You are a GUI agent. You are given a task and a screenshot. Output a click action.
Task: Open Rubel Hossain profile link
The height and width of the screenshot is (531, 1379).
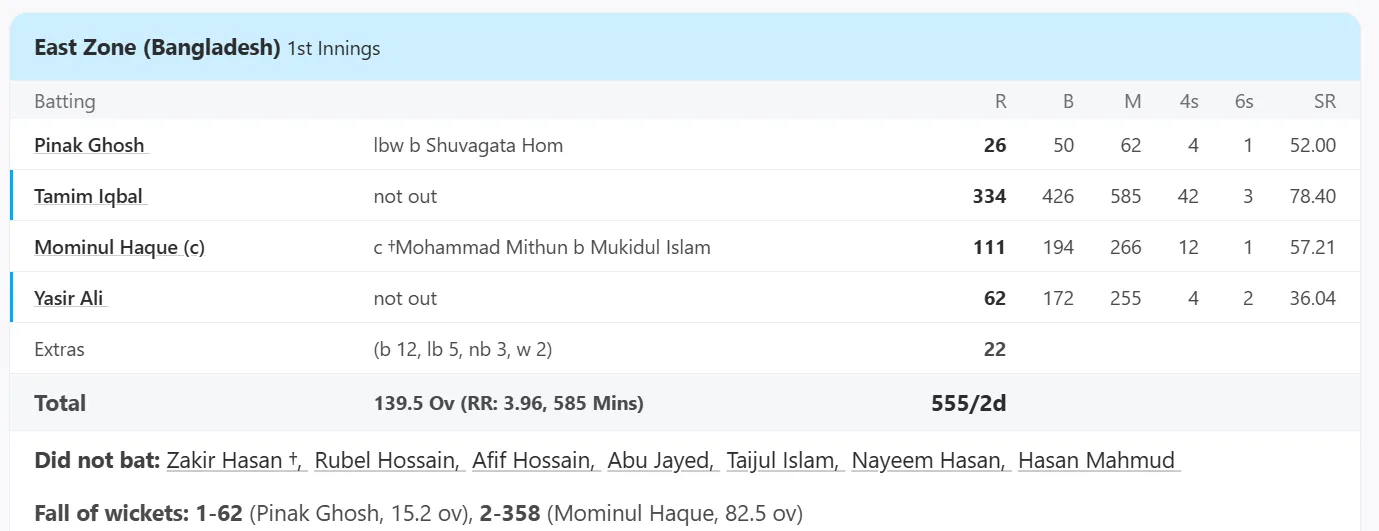tap(389, 460)
